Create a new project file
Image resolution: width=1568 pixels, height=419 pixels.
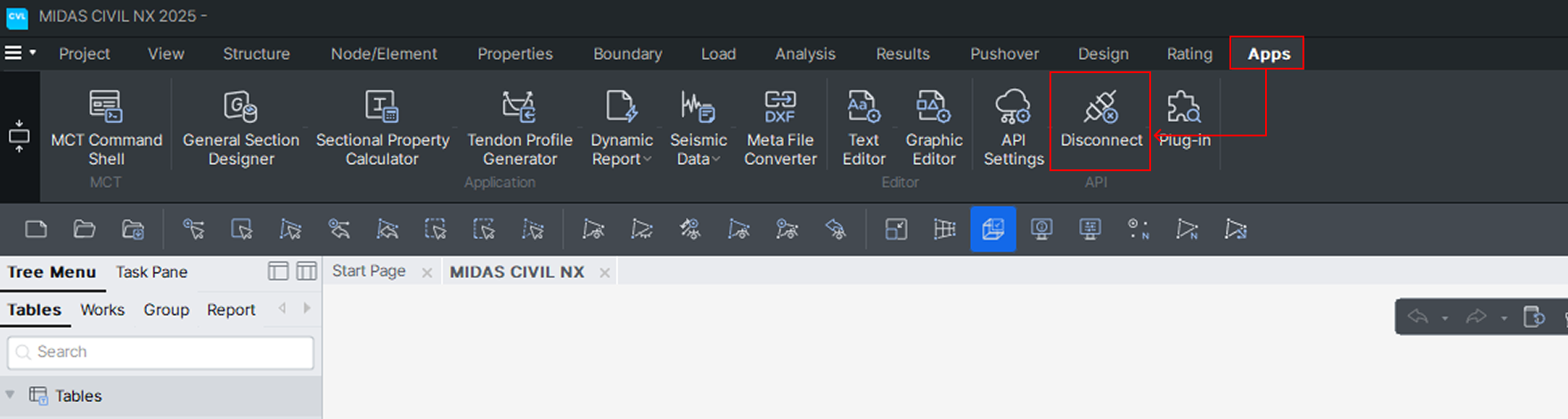click(36, 229)
